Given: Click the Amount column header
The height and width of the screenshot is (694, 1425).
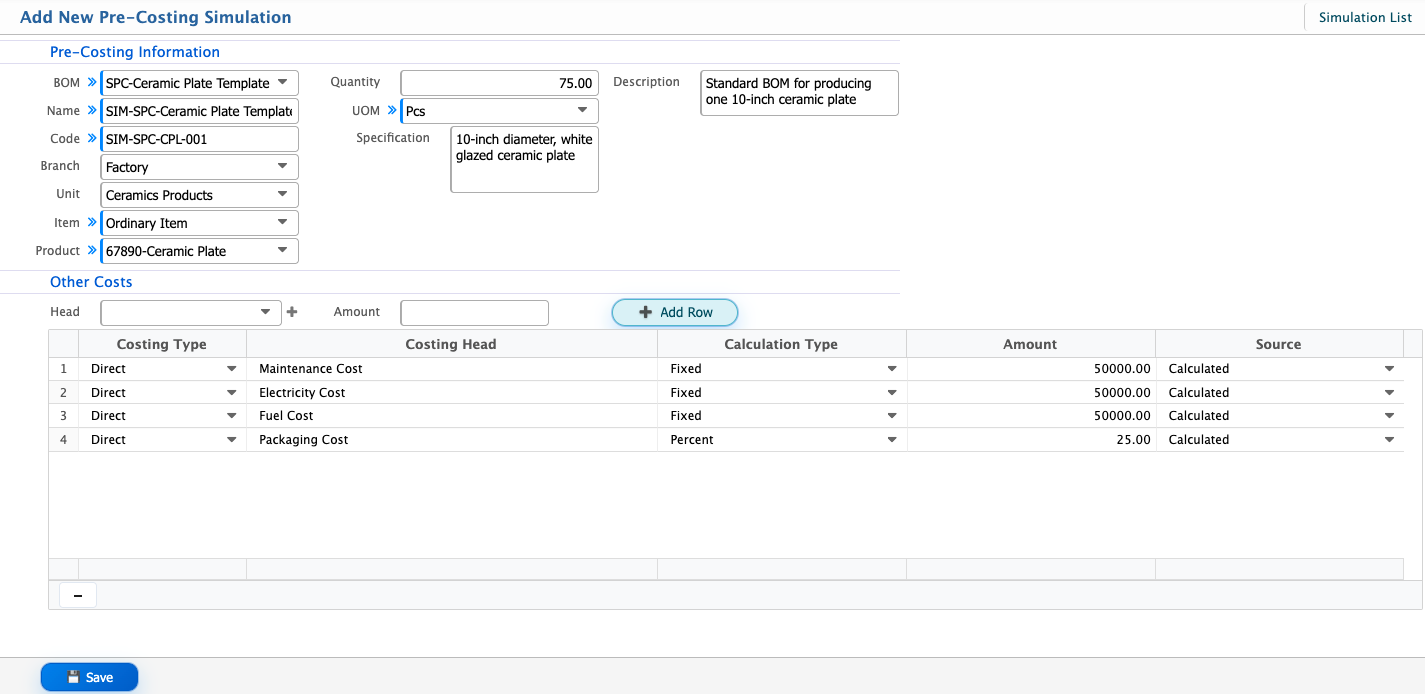Looking at the screenshot, I should (1030, 344).
